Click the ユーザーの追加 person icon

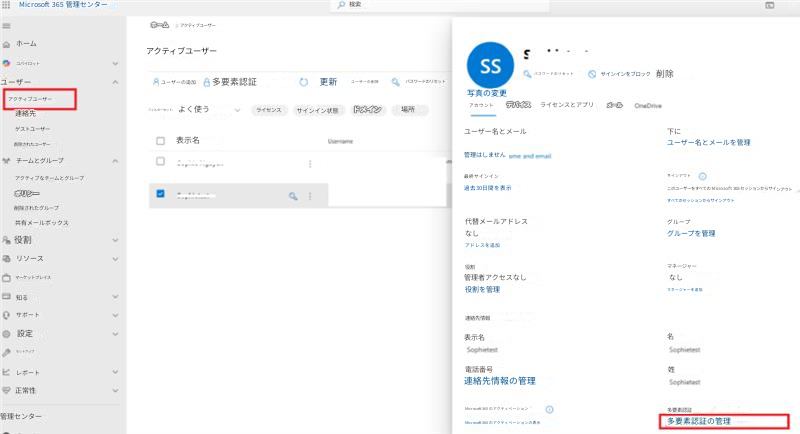(156, 82)
